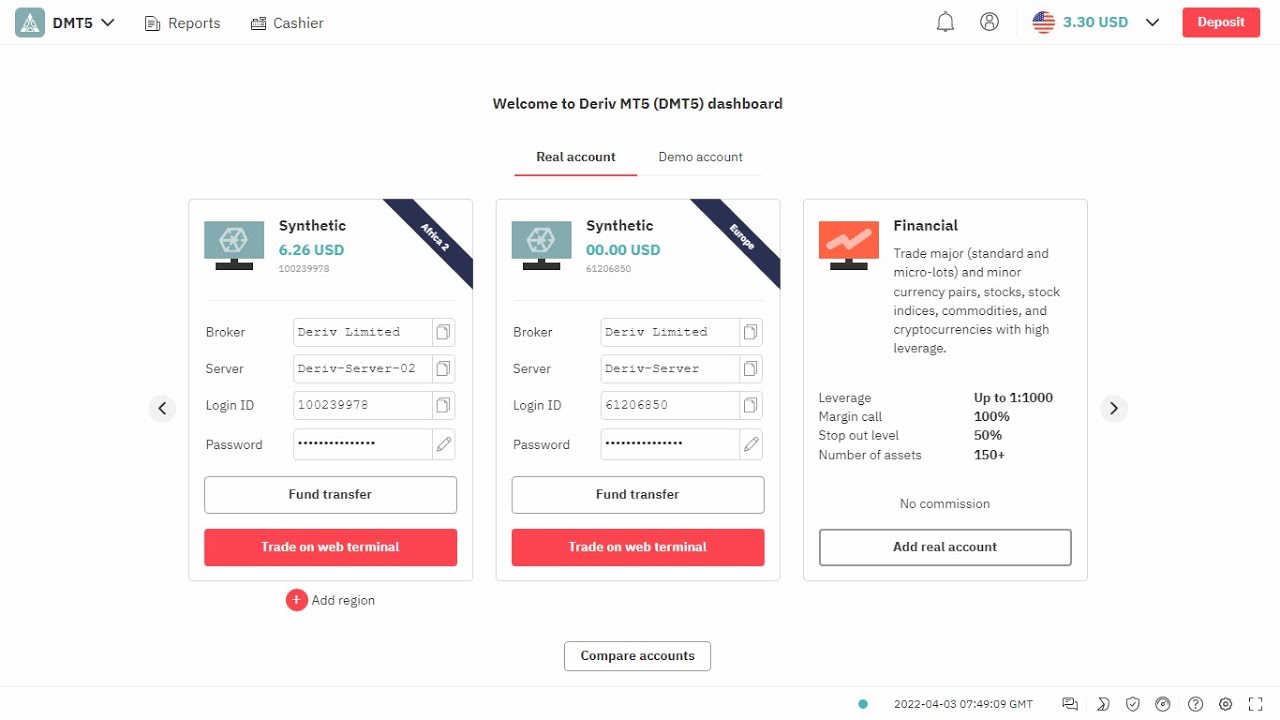Click the Add region plus icon
This screenshot has height=720, width=1280.
click(x=296, y=600)
